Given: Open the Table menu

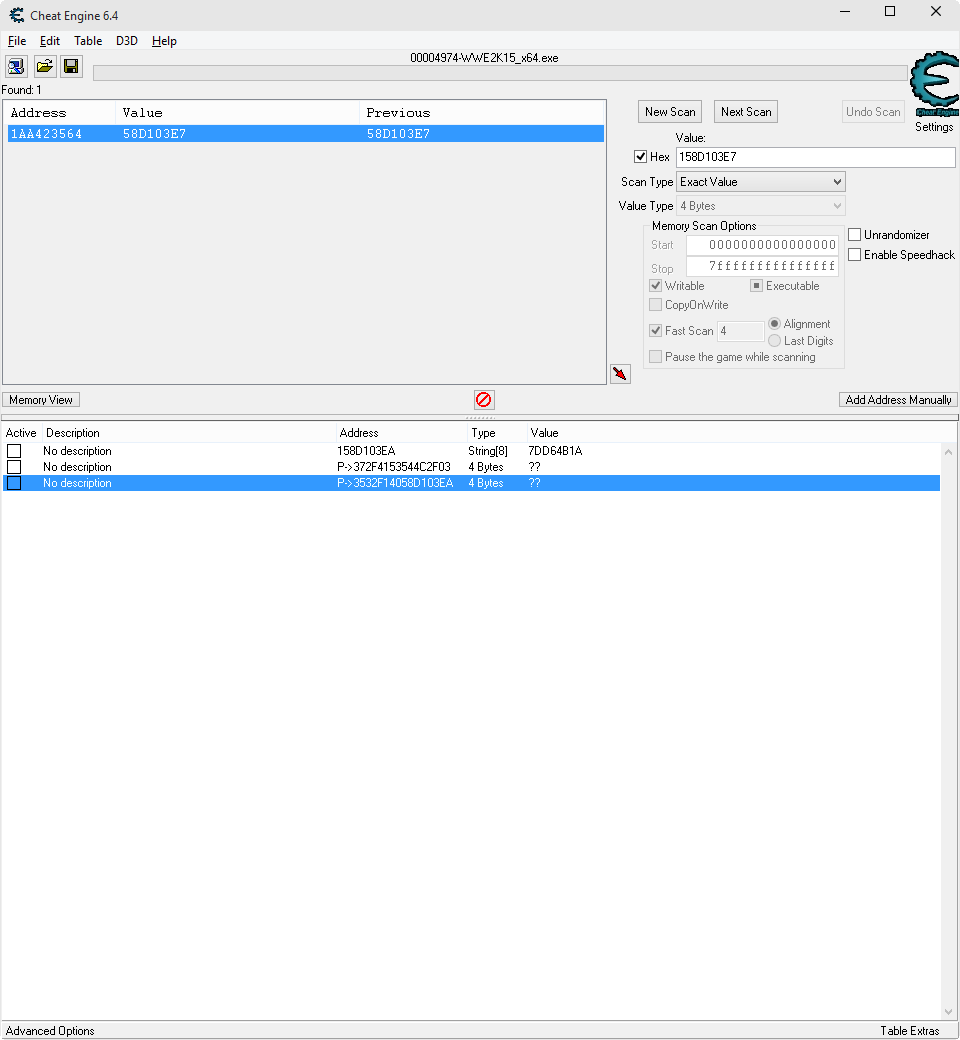Looking at the screenshot, I should [88, 41].
